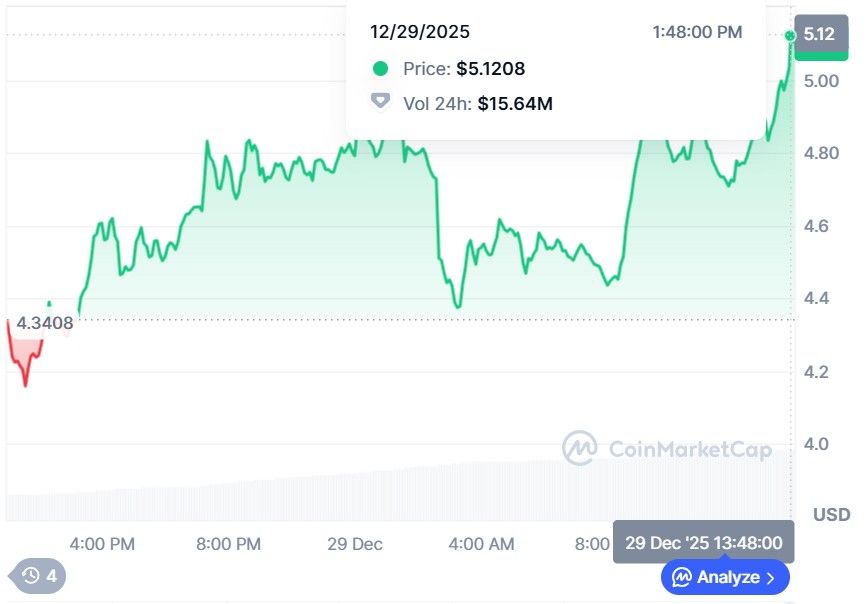This screenshot has width=868, height=604.
Task: Click the Vol 24h shield icon
Action: pyautogui.click(x=380, y=102)
